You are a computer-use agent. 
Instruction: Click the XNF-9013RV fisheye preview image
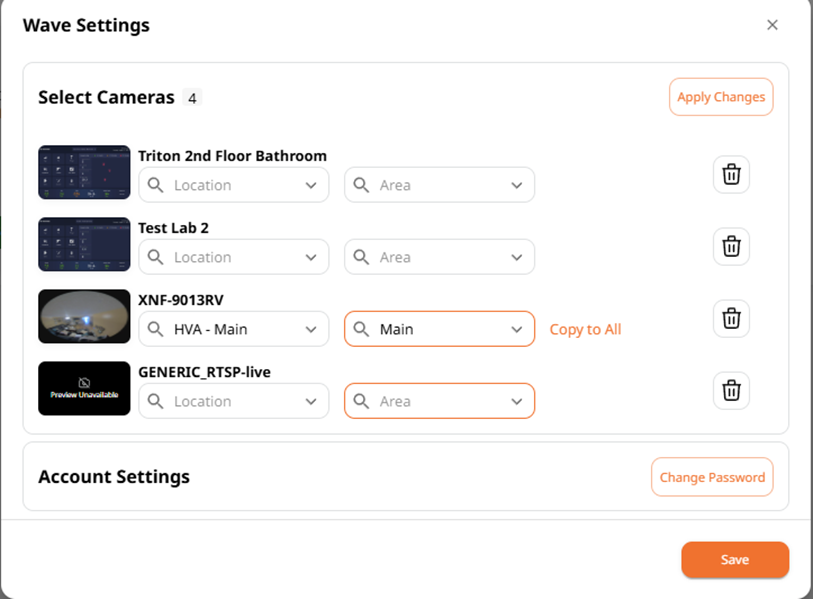click(x=84, y=316)
